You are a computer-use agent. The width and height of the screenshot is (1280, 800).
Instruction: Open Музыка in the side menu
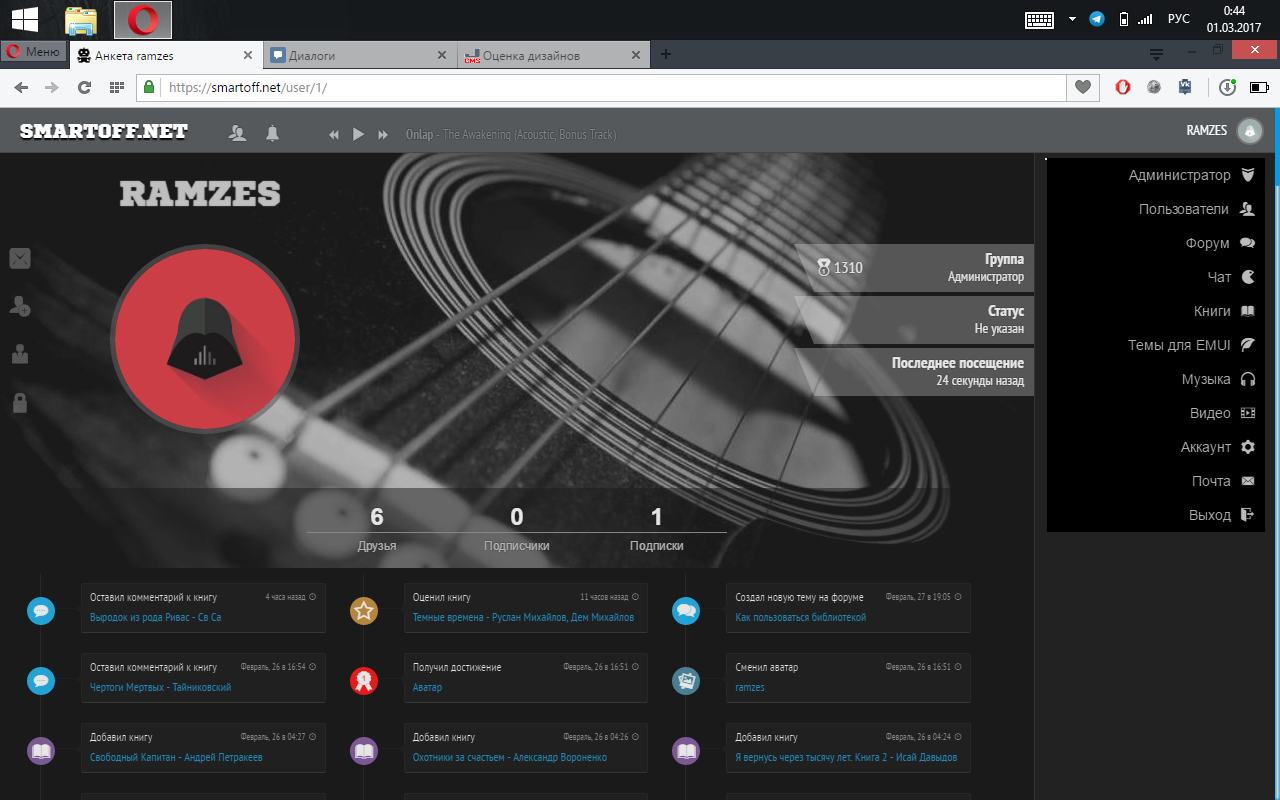1218,379
